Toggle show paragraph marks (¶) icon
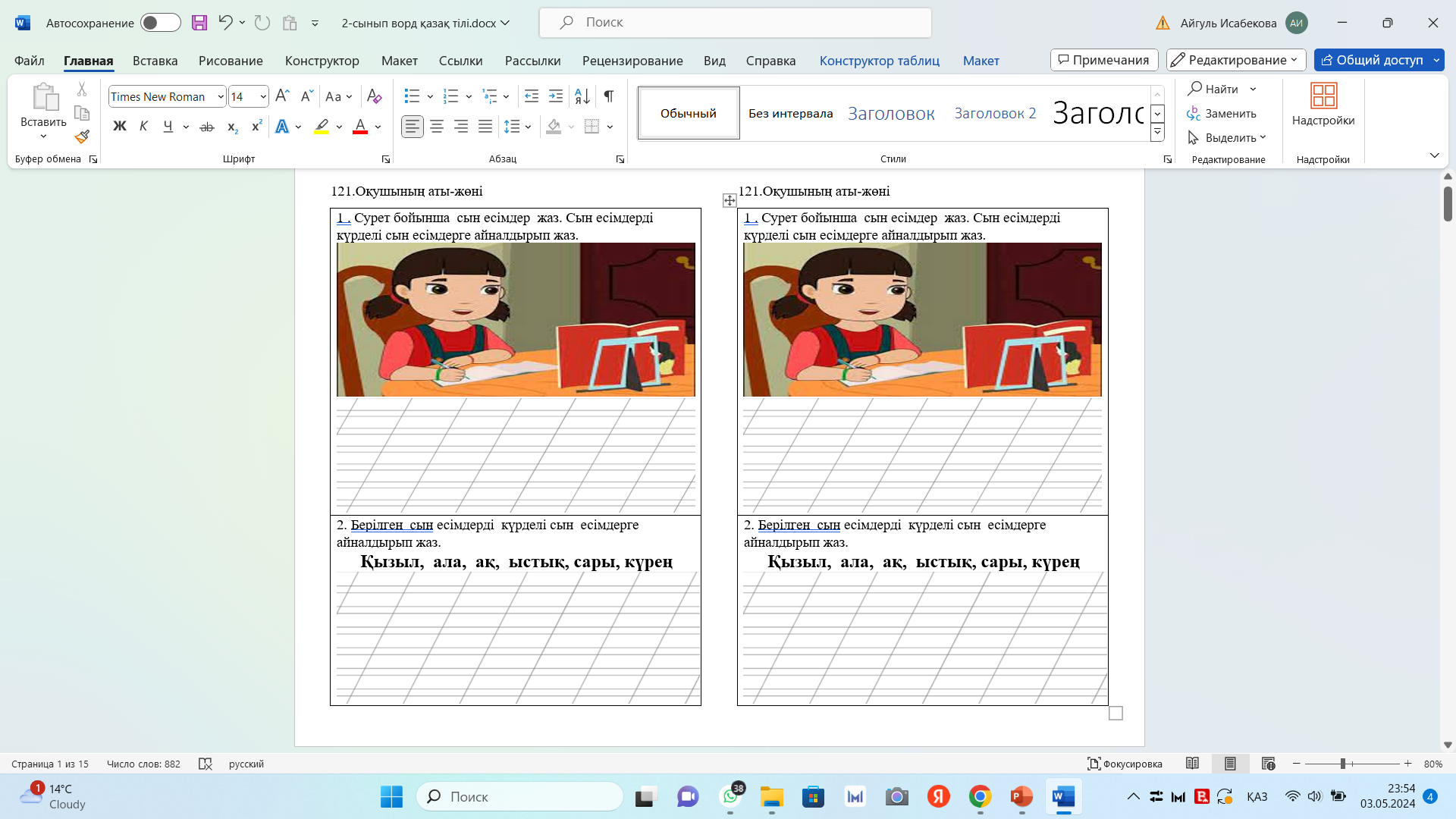 coord(608,96)
